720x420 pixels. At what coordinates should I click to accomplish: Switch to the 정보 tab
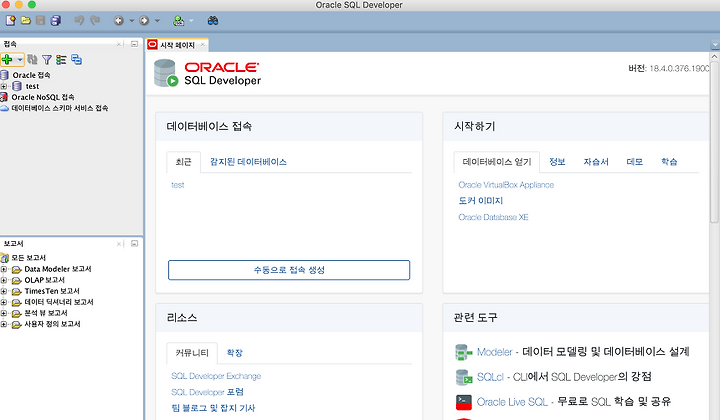[557, 162]
